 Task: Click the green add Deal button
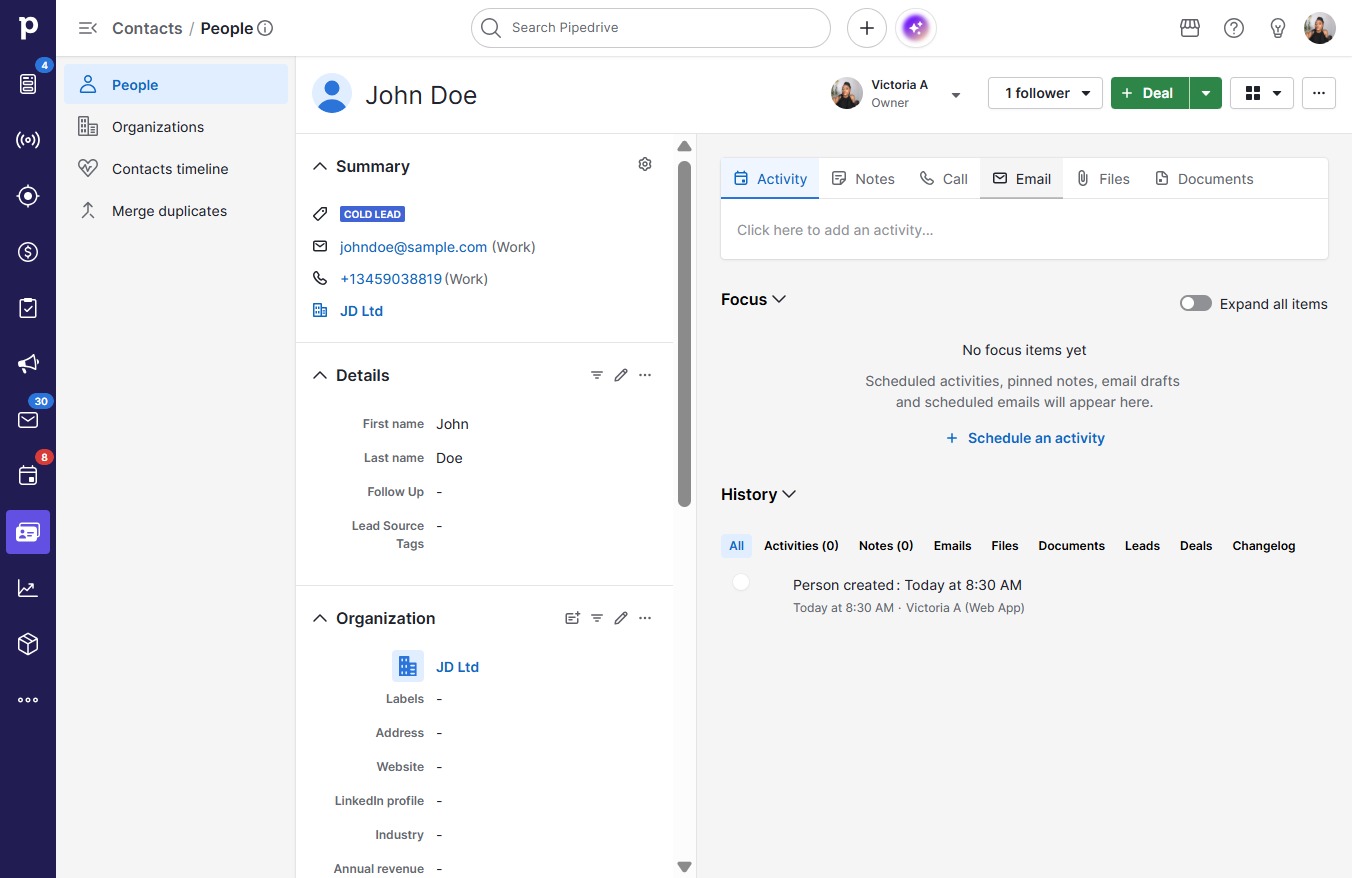1149,93
